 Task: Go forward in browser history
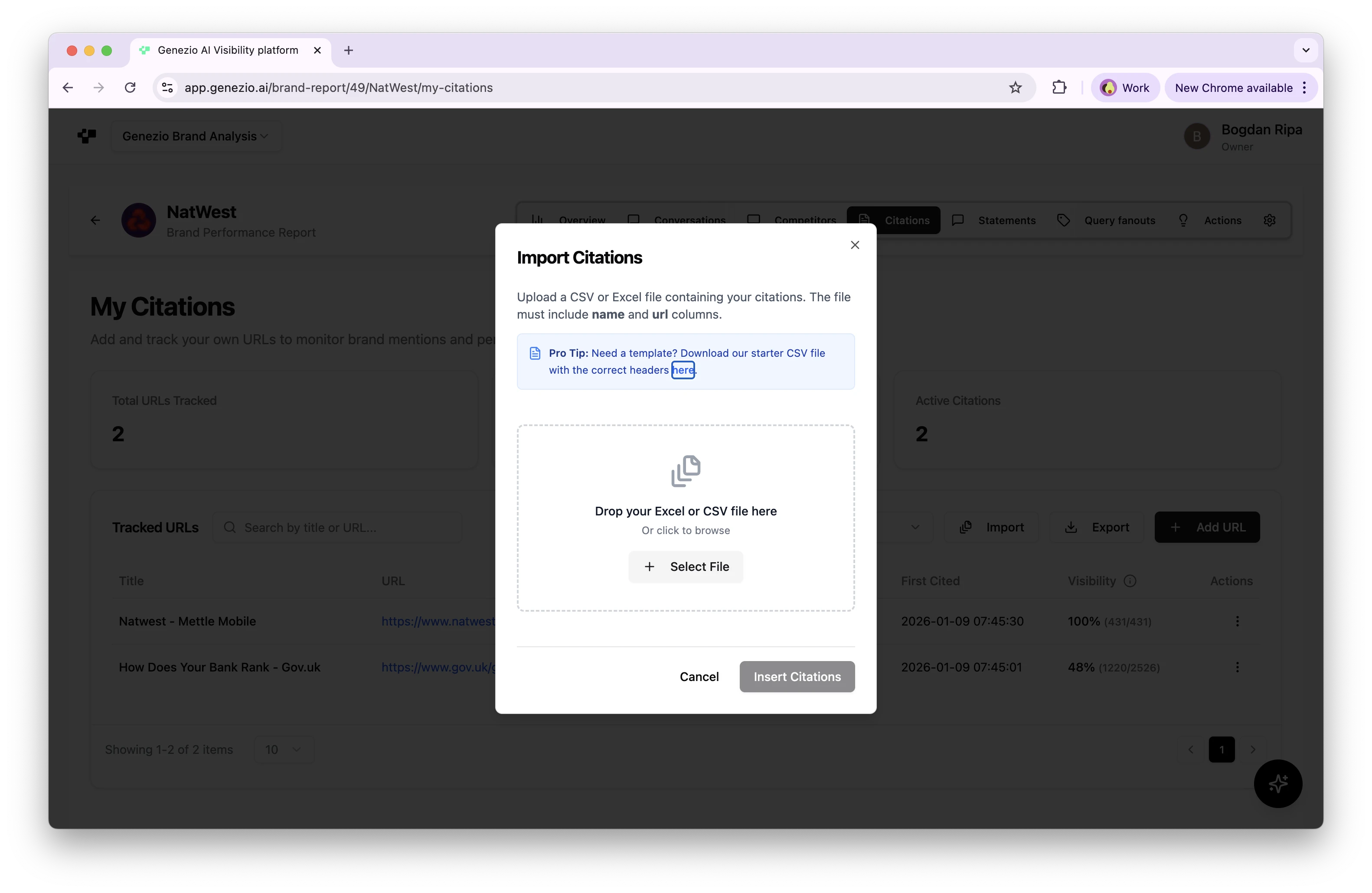[x=99, y=88]
